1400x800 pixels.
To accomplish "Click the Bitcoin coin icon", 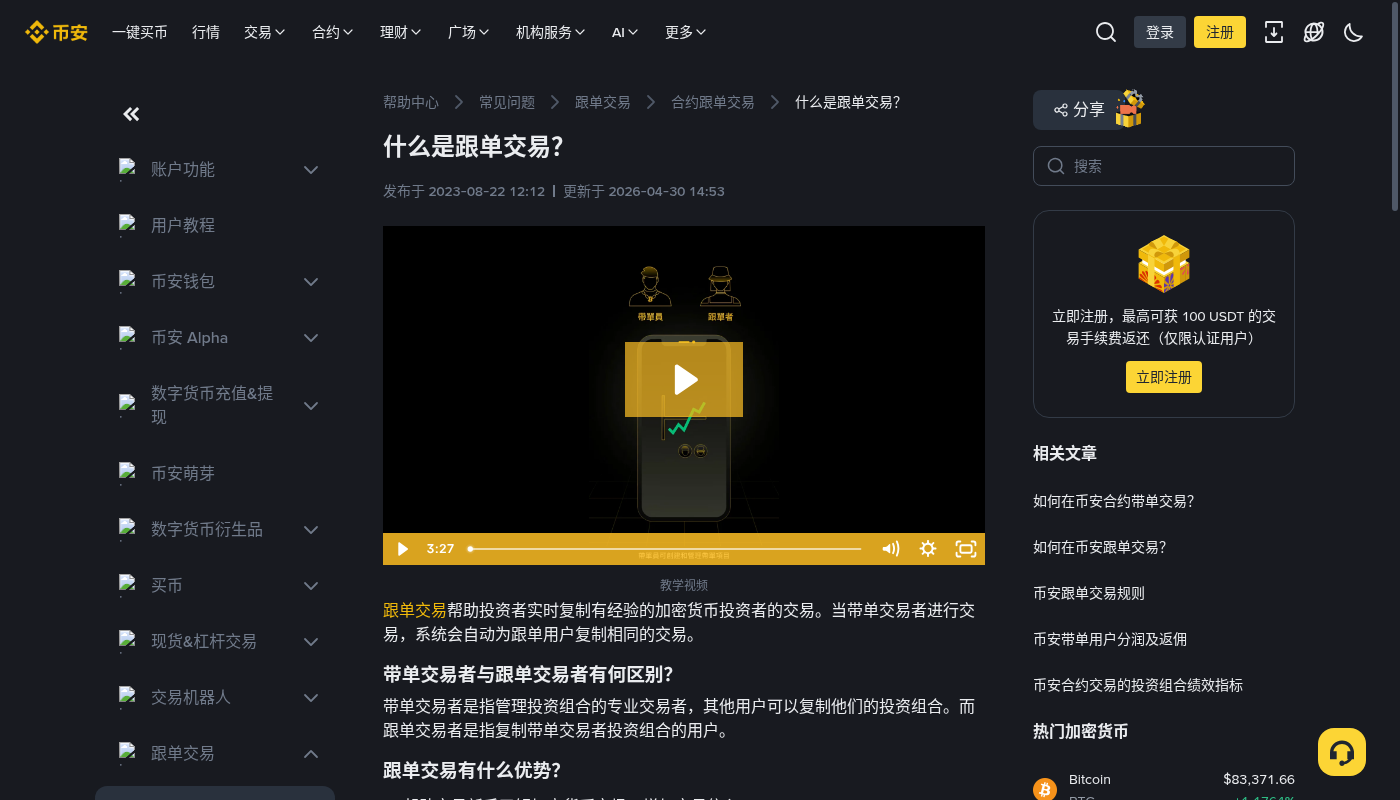I will pos(1045,790).
